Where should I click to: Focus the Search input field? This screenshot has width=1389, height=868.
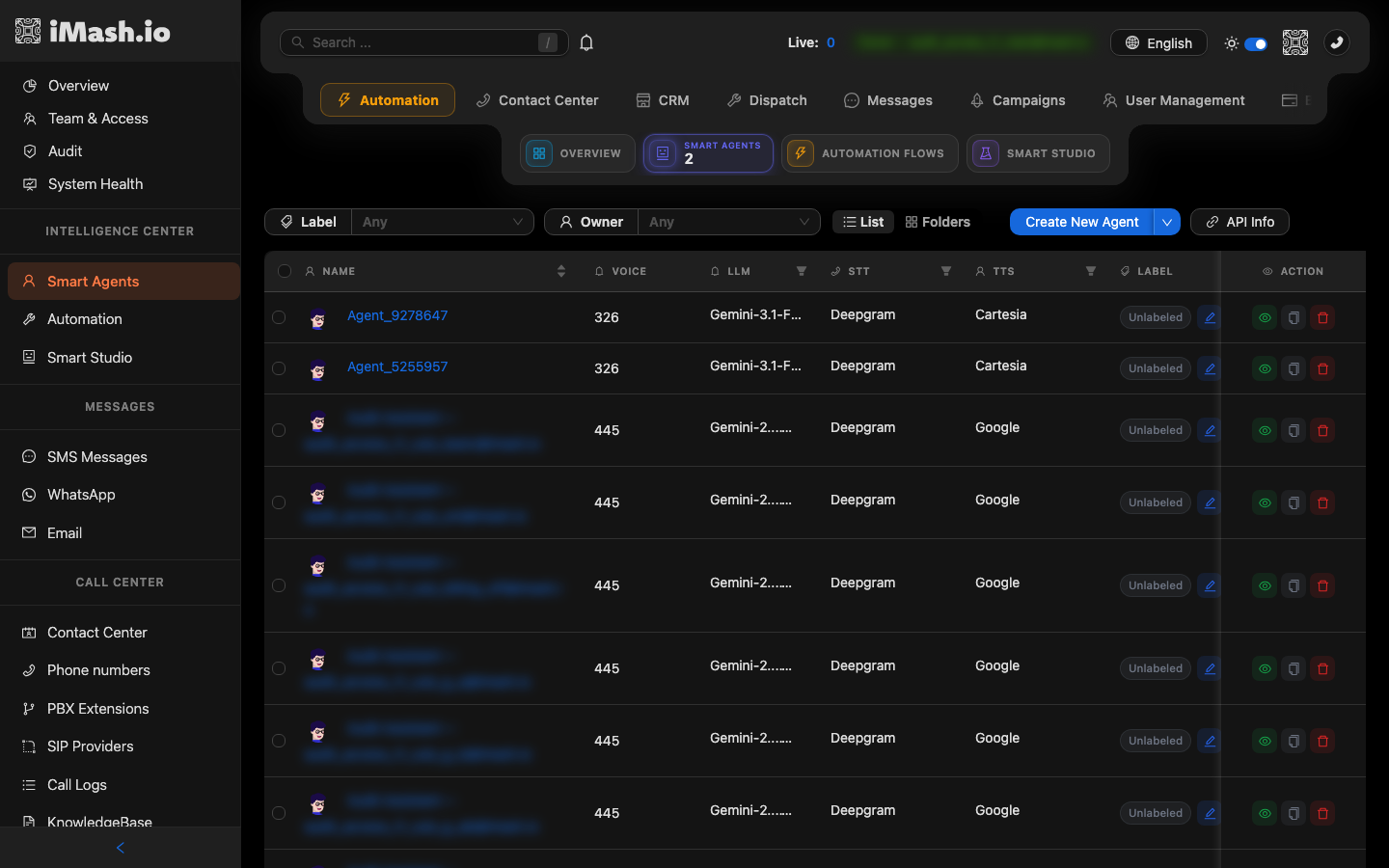(423, 42)
